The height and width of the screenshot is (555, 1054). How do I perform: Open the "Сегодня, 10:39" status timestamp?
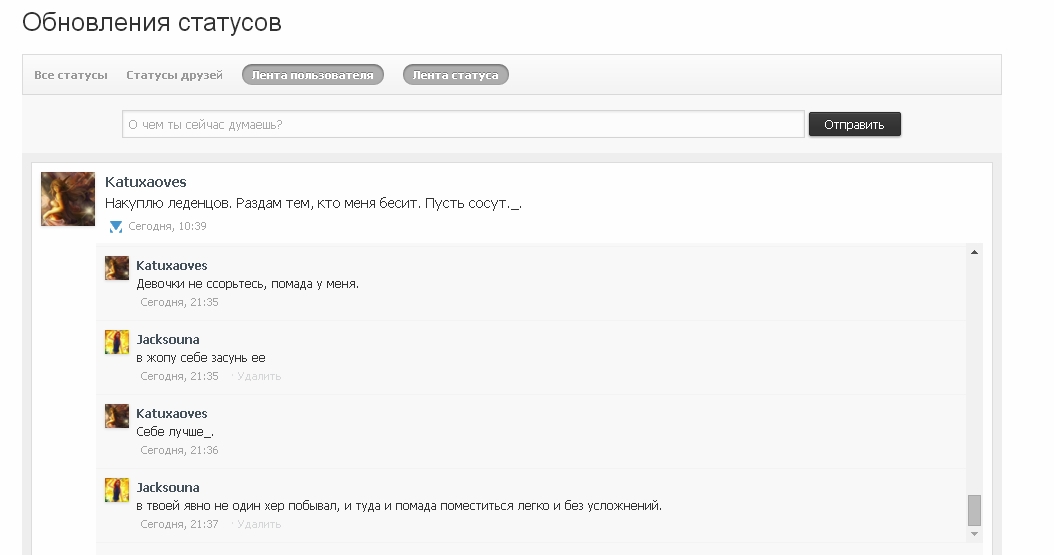pyautogui.click(x=167, y=227)
